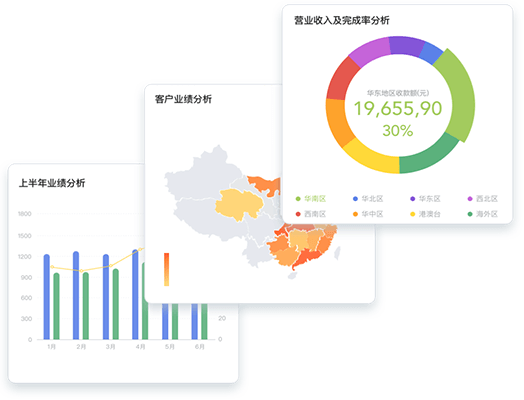This screenshot has width=524, height=400.
Task: Click the red 西南区 legend marker
Action: 298,214
